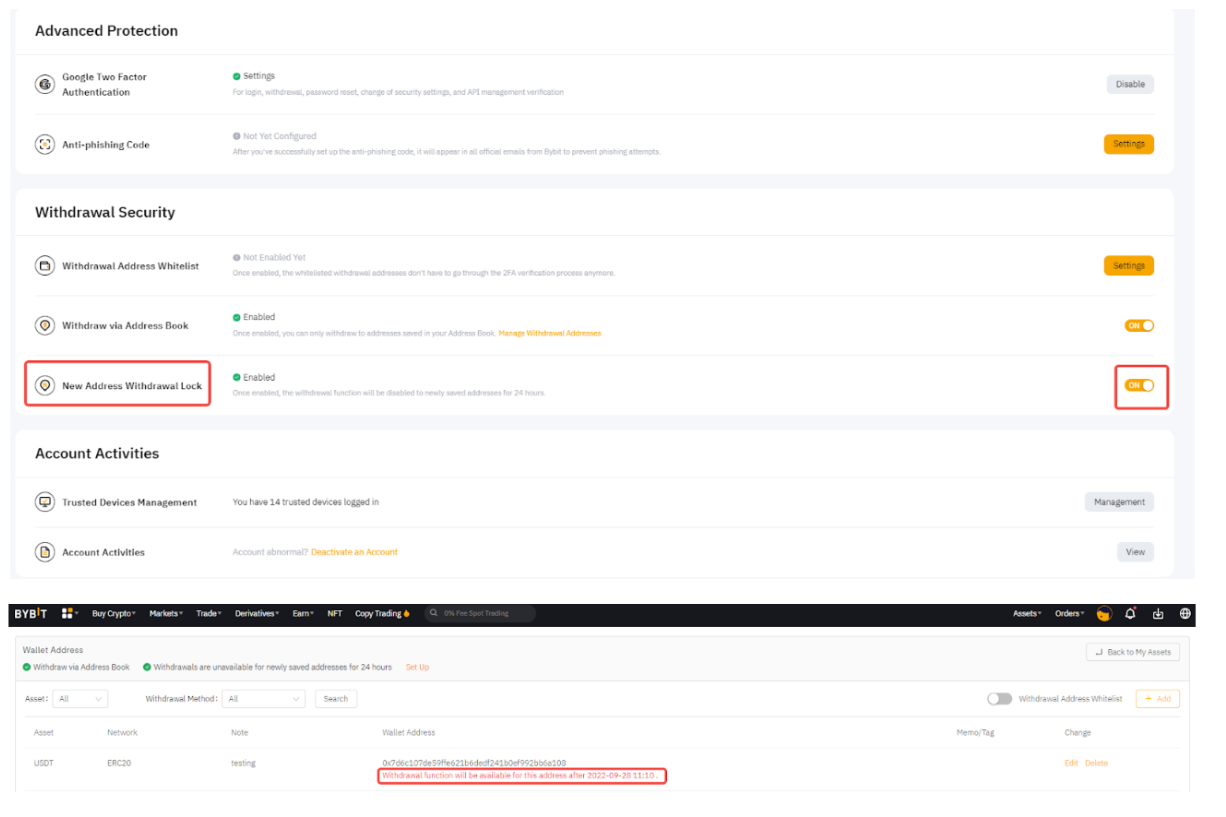Toggle Withdraw via Address Book switch
Viewport: 1226px width, 817px height.
[x=1139, y=326]
